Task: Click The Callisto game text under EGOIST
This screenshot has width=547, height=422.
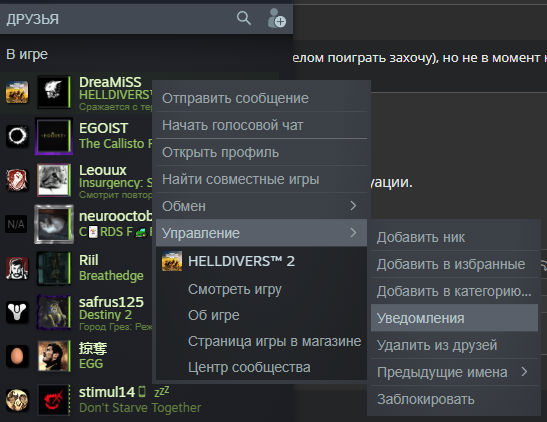Action: [x=115, y=143]
